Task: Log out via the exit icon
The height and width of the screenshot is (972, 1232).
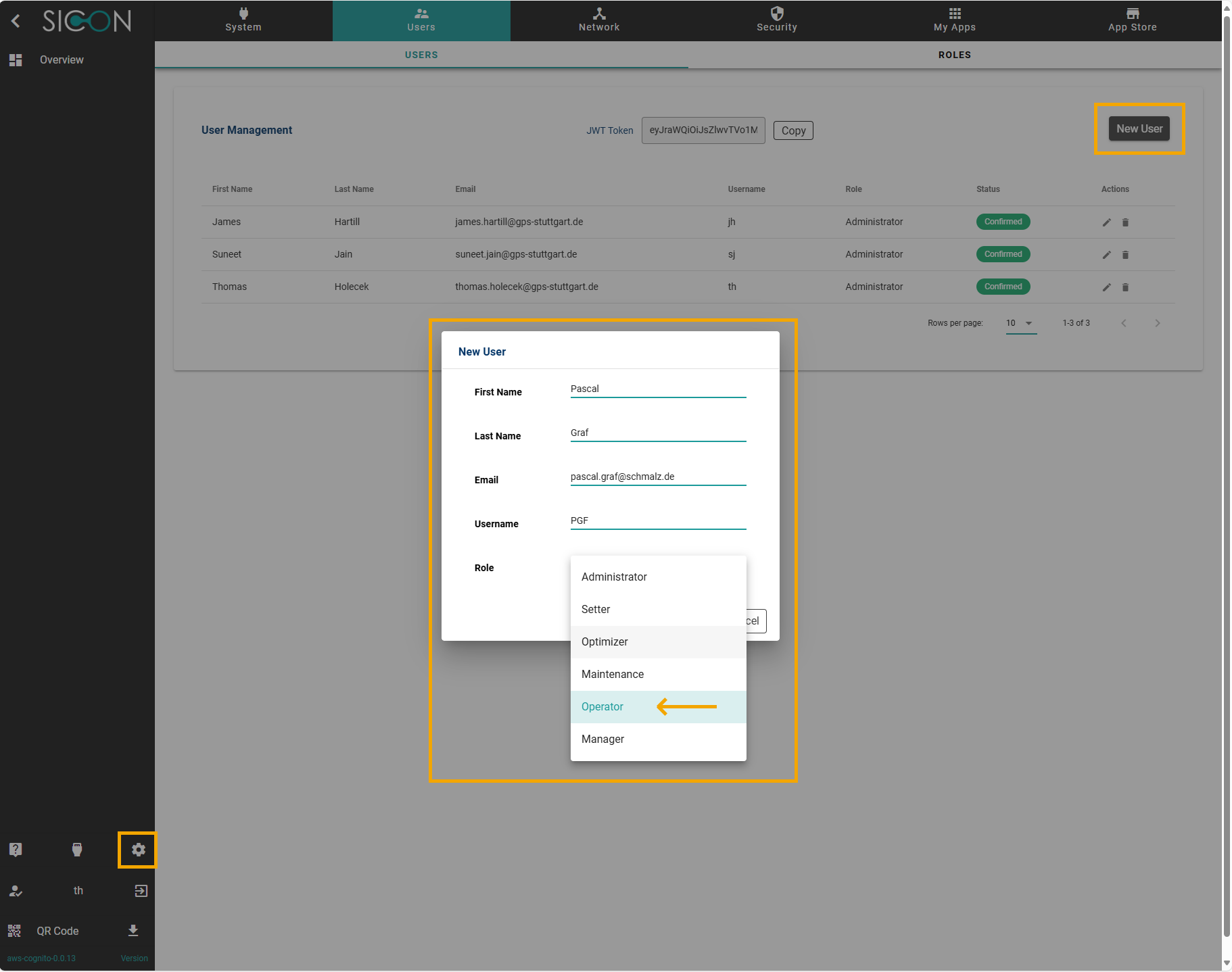Action: pyautogui.click(x=140, y=891)
